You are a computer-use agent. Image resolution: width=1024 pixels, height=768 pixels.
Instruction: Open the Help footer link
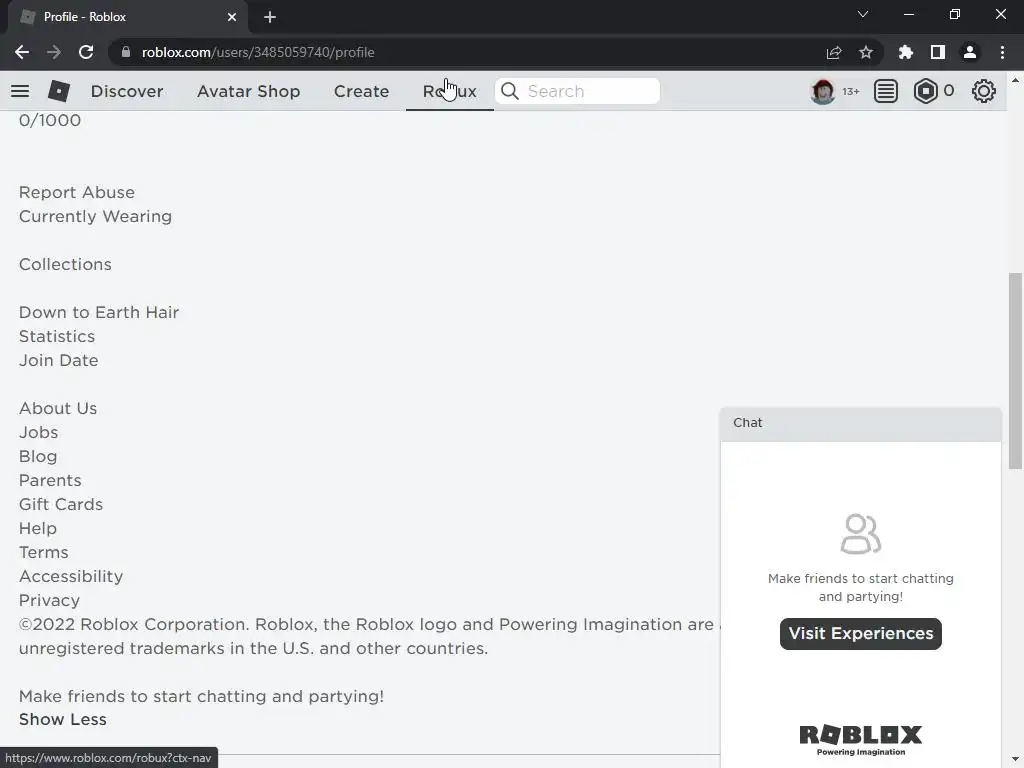(38, 528)
